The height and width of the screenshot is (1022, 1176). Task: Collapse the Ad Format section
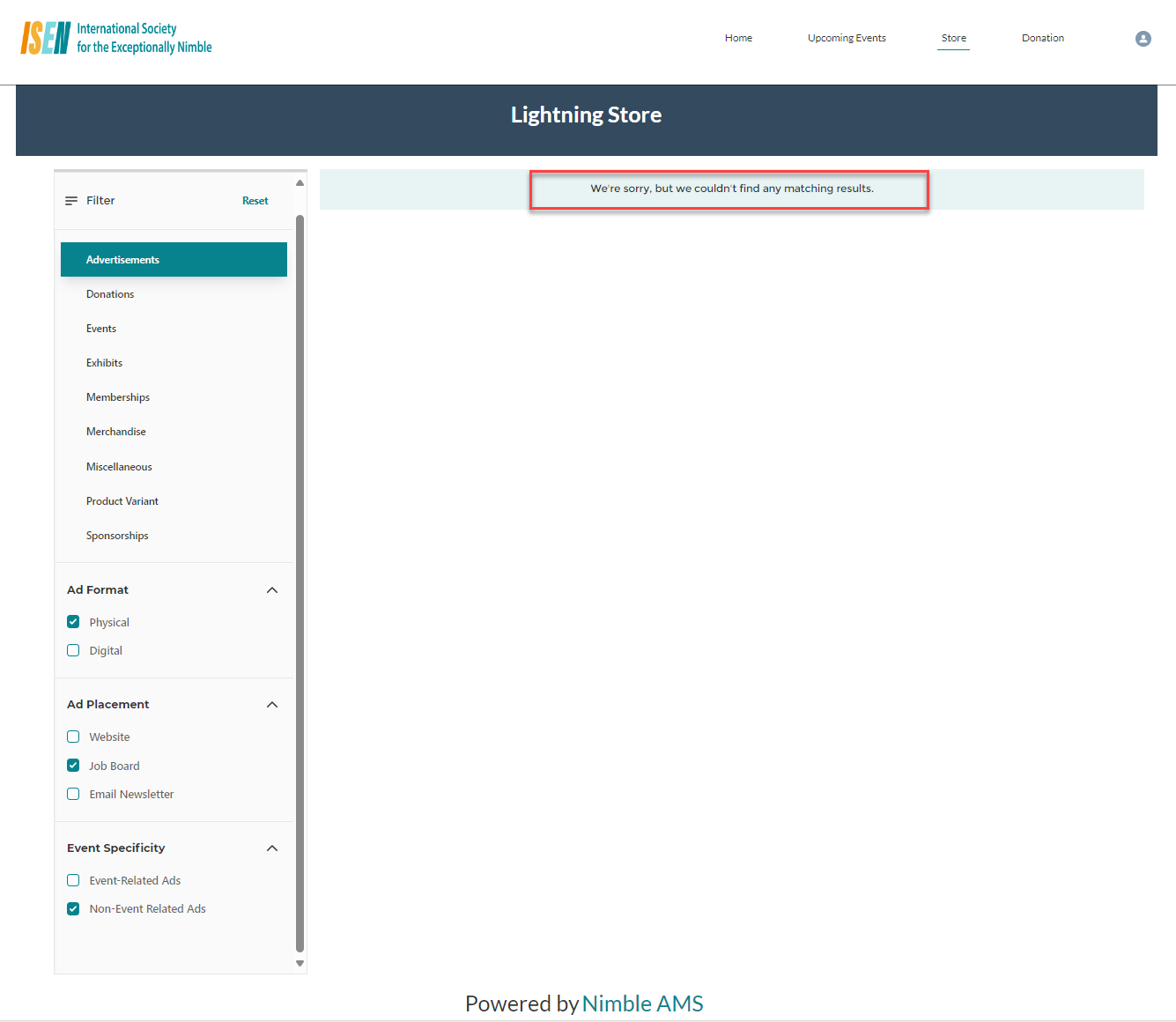[x=272, y=589]
